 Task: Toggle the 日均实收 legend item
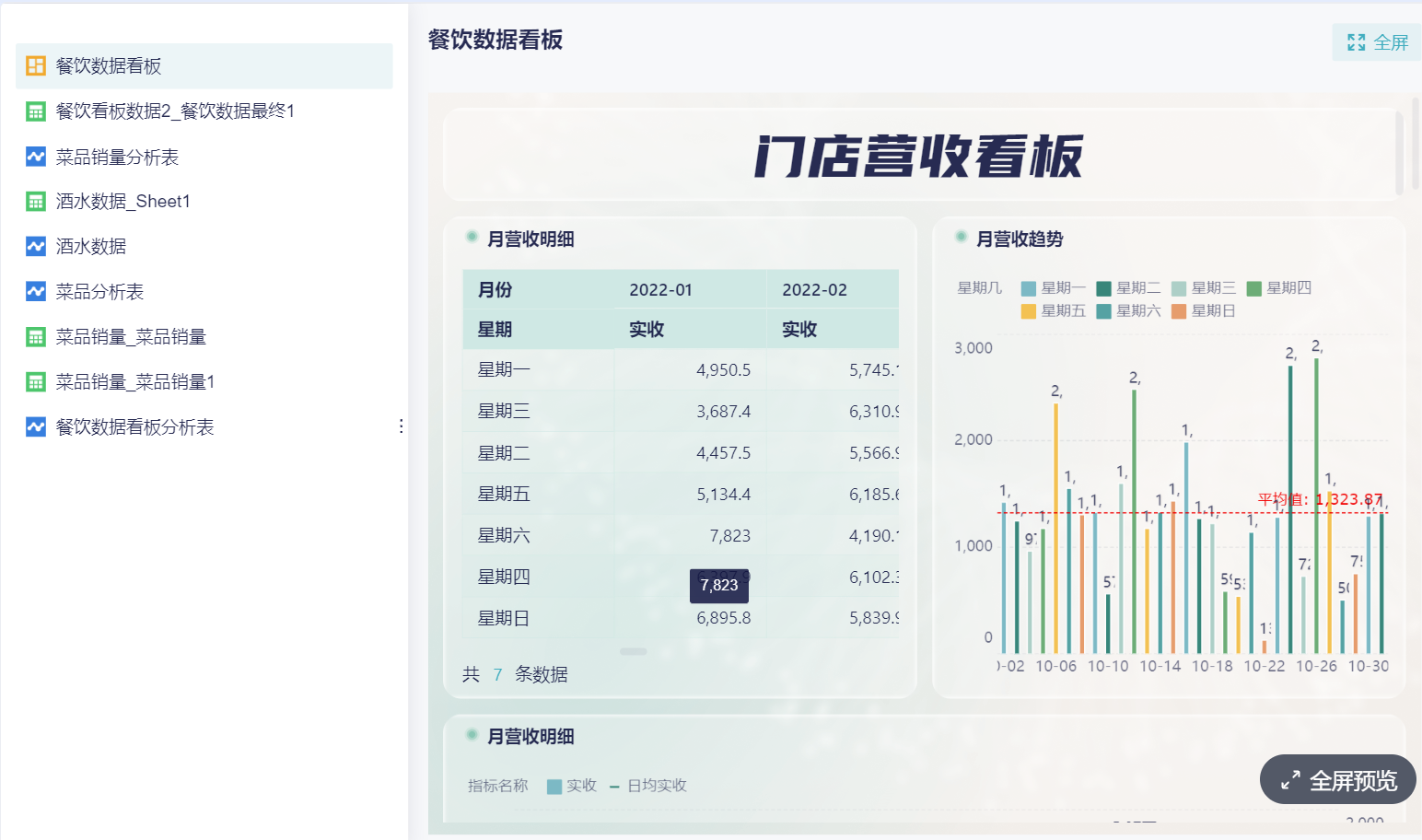coord(648,786)
